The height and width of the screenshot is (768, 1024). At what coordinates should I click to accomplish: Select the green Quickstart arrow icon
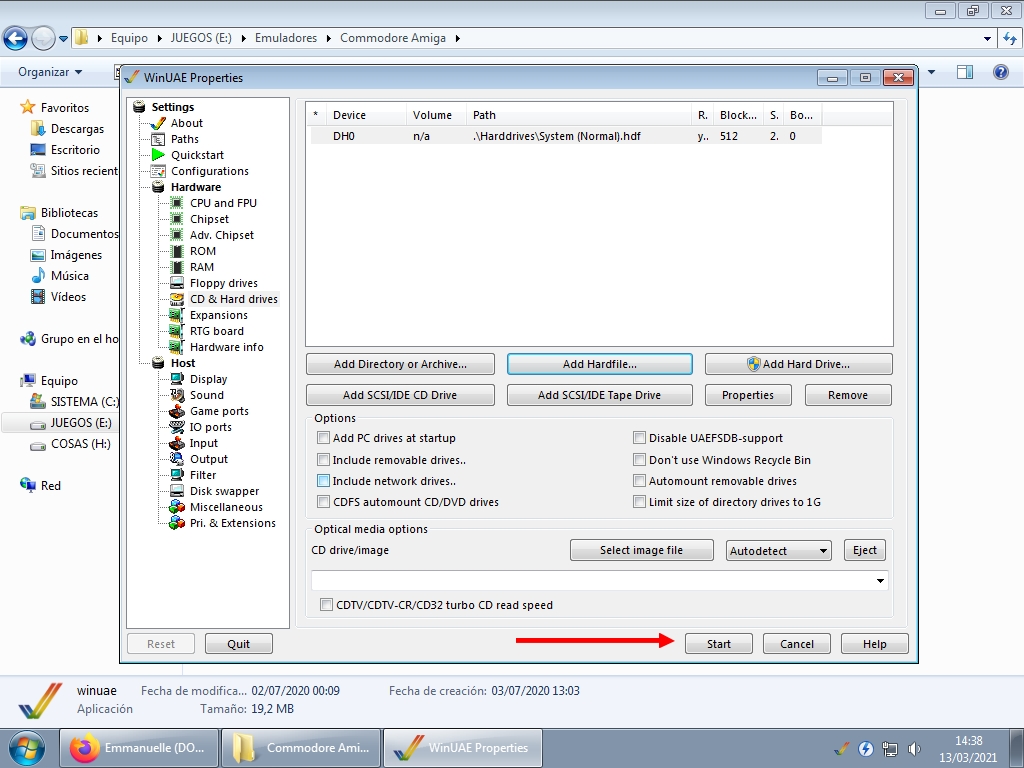point(158,155)
